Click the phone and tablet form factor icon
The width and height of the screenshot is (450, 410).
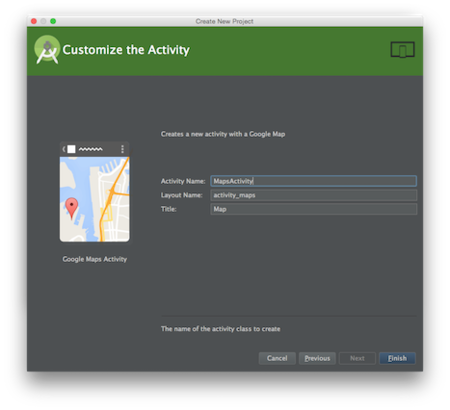[x=402, y=50]
